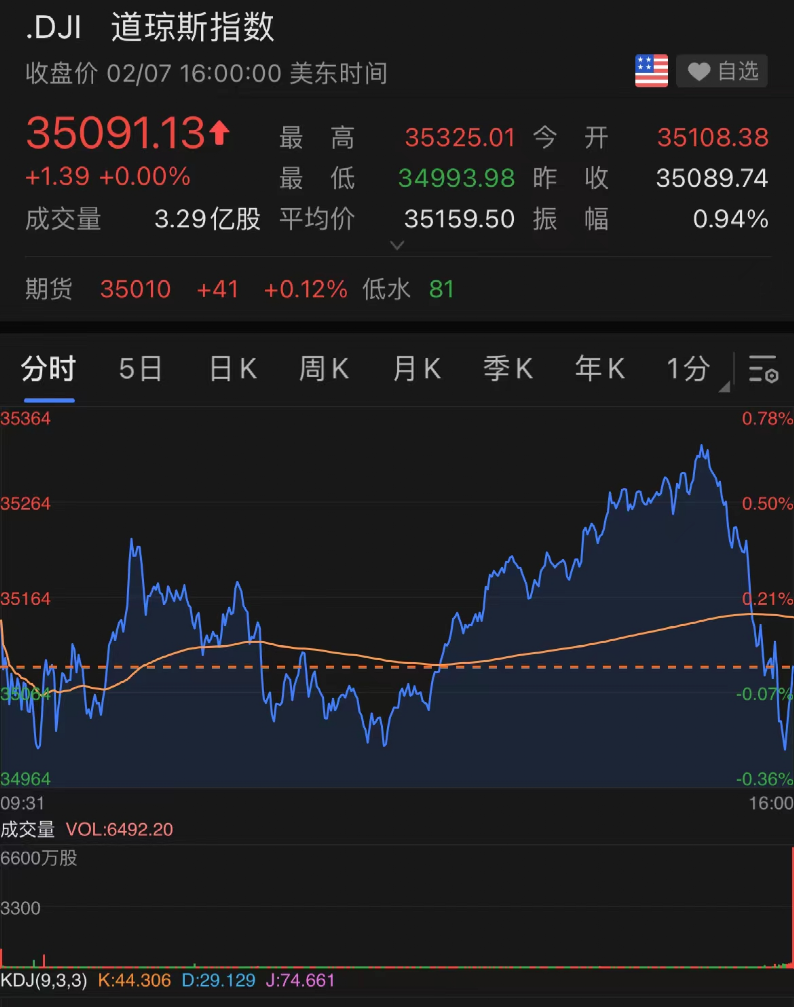
Task: Open the 月K chart tab
Action: pyautogui.click(x=416, y=369)
